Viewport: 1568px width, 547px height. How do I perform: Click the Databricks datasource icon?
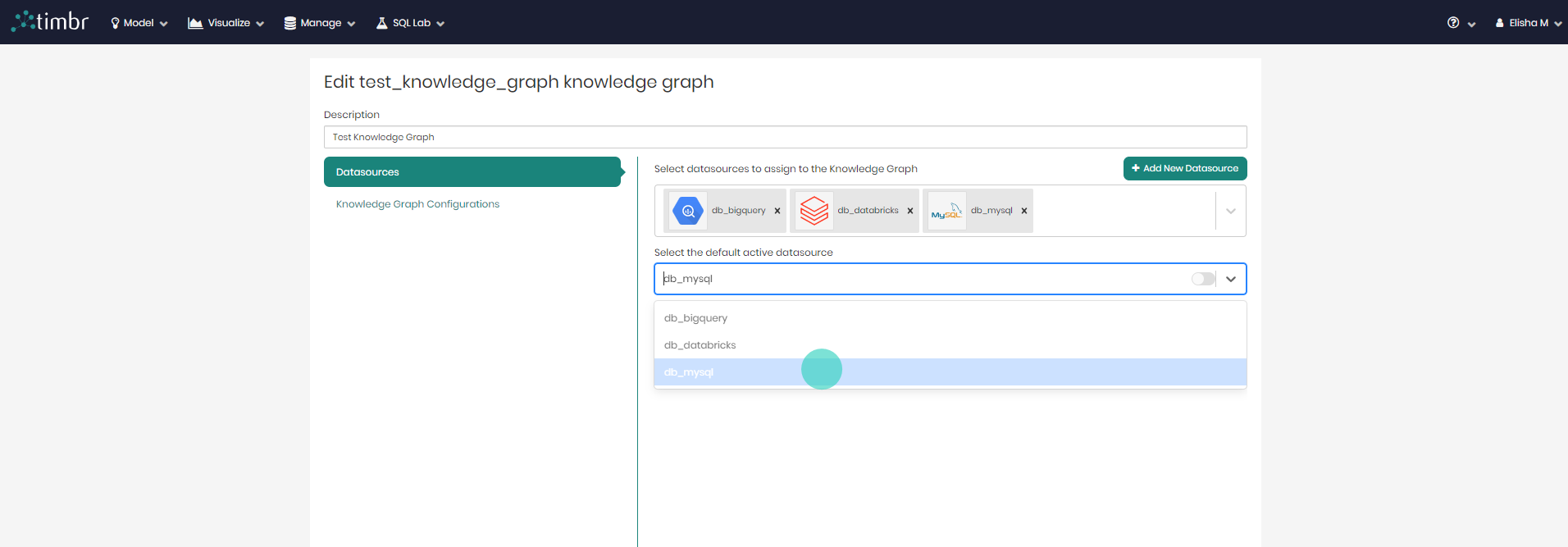[x=814, y=211]
